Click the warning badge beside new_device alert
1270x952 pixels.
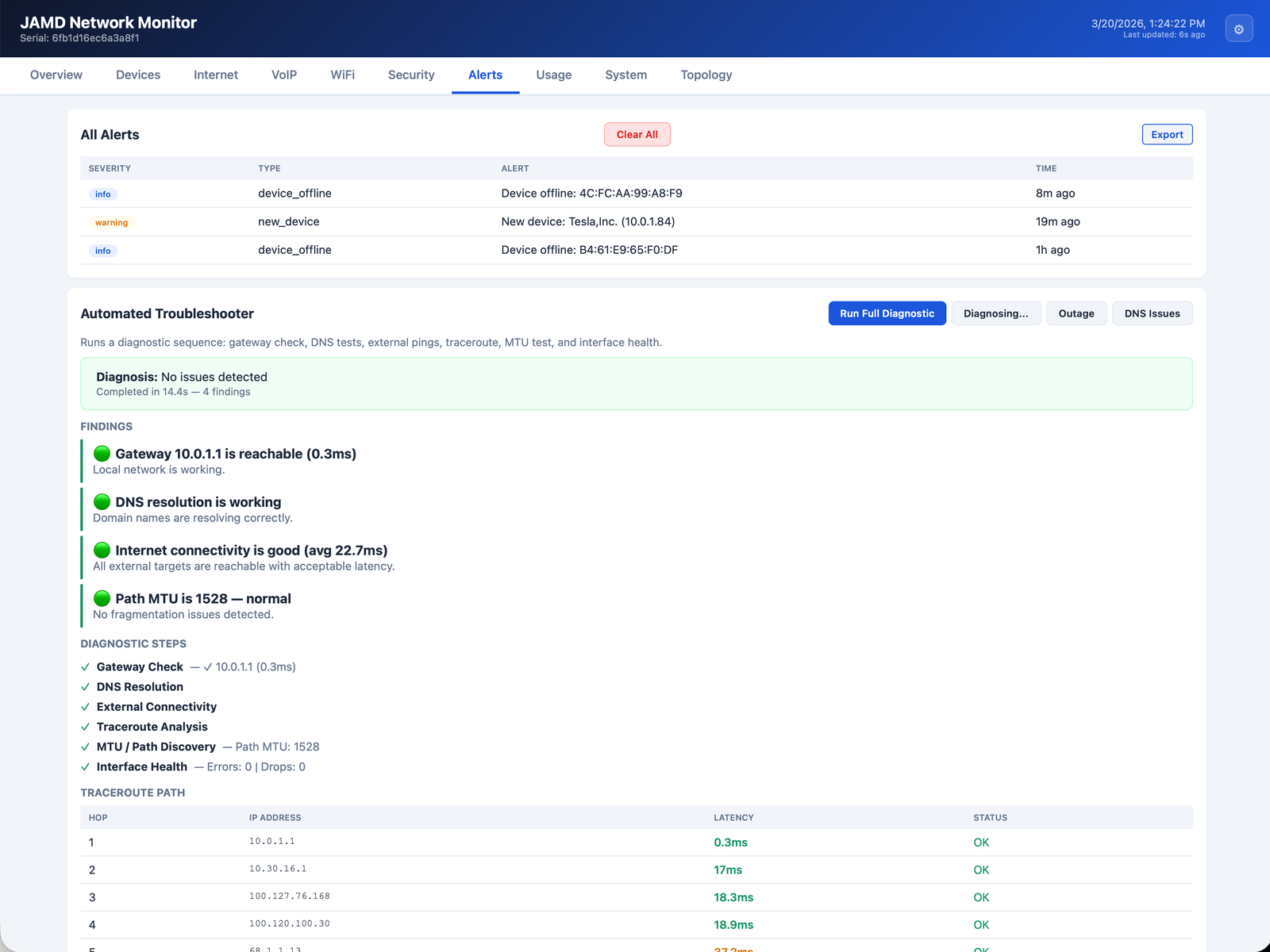[111, 222]
